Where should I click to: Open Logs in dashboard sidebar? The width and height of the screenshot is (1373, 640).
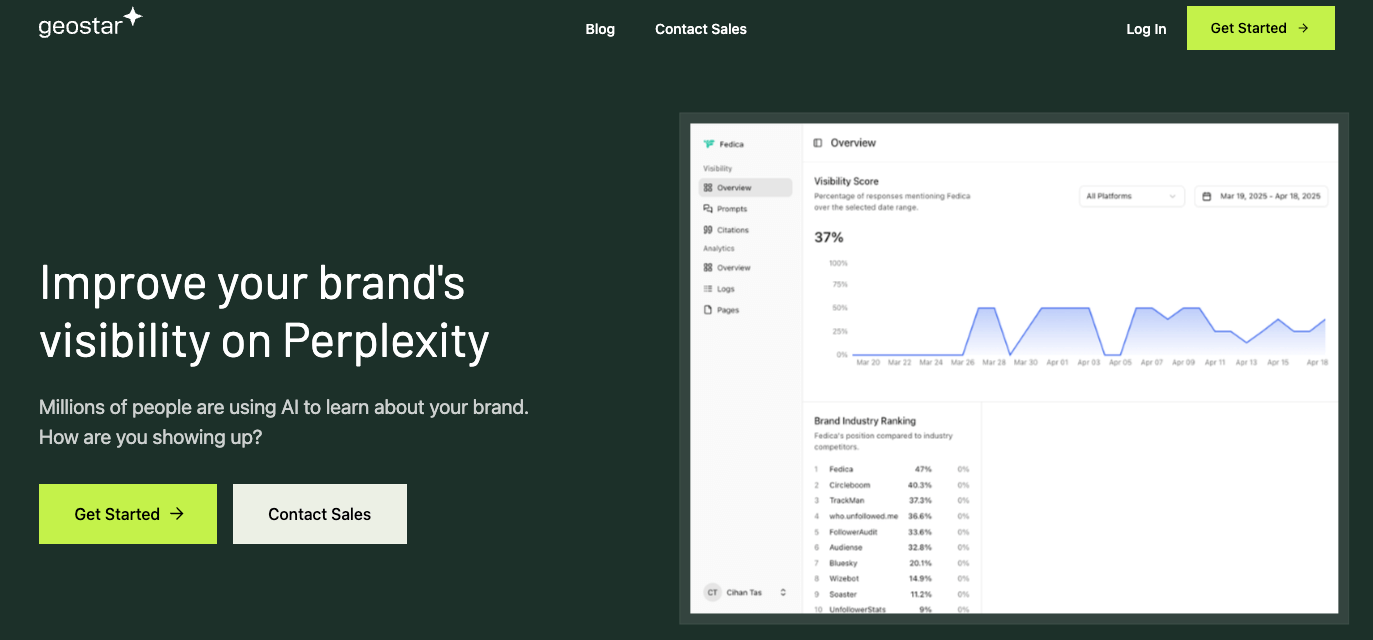[x=745, y=289]
